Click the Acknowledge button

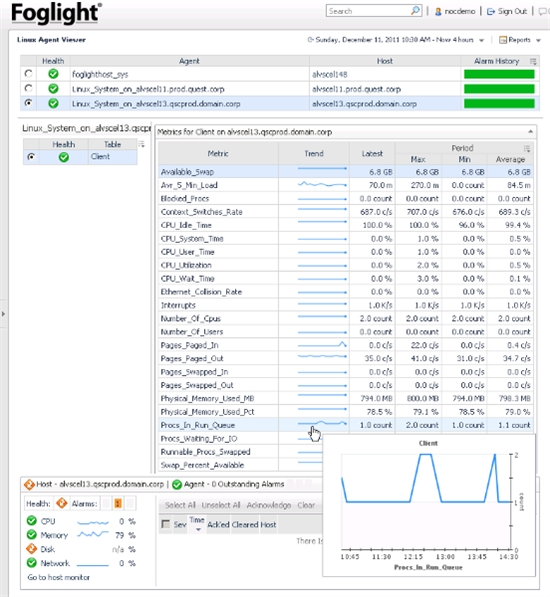pos(269,505)
